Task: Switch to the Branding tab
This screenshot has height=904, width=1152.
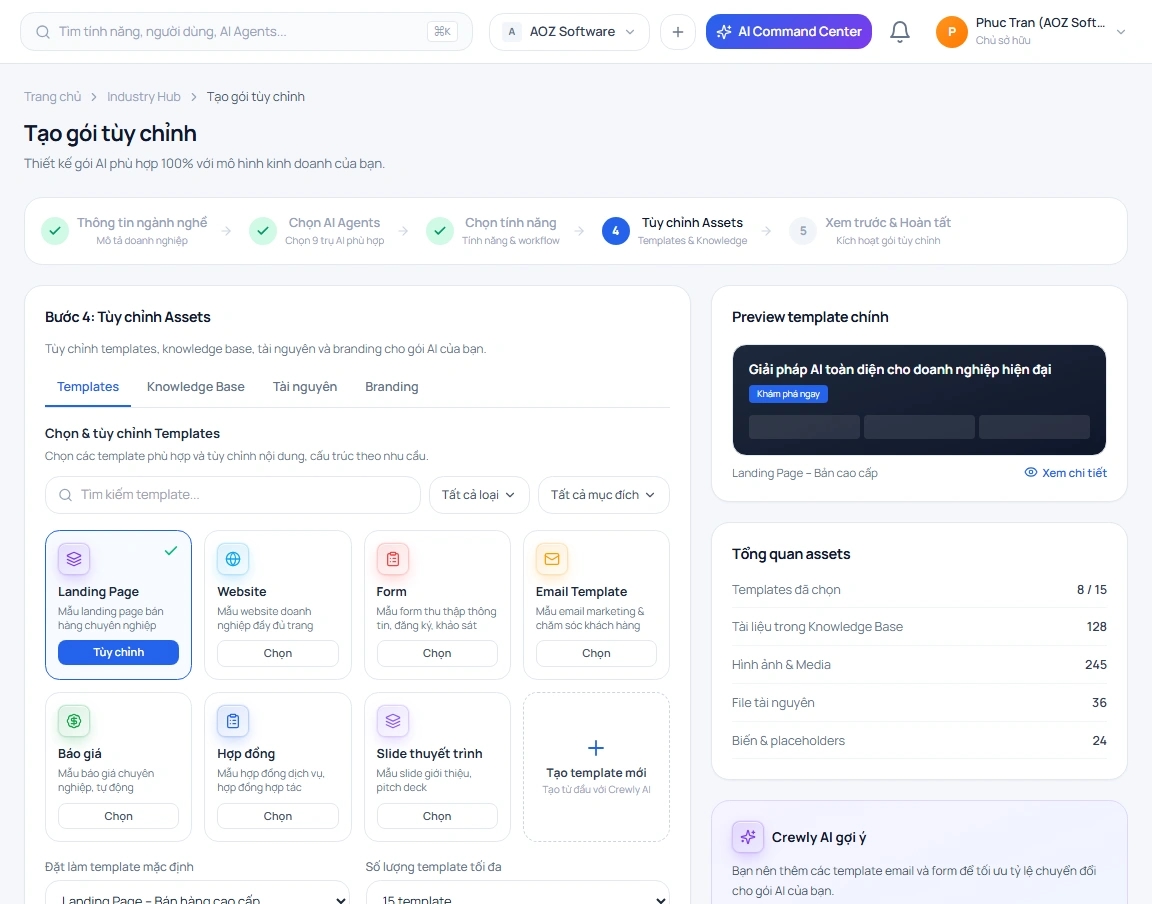Action: (x=392, y=387)
